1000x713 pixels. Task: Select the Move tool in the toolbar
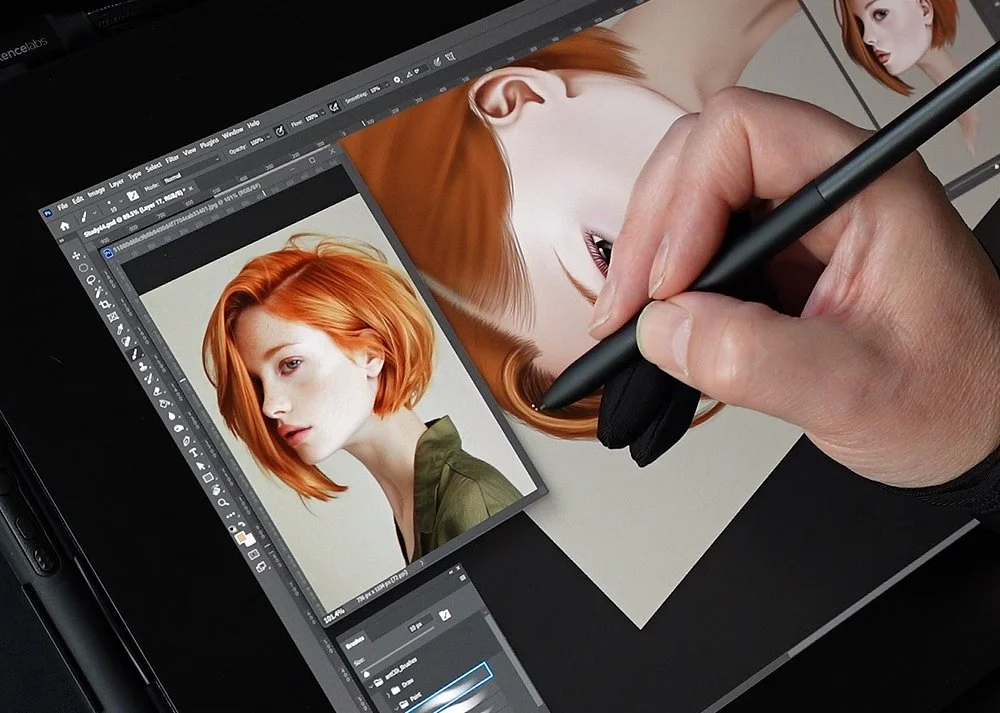pyautogui.click(x=76, y=256)
